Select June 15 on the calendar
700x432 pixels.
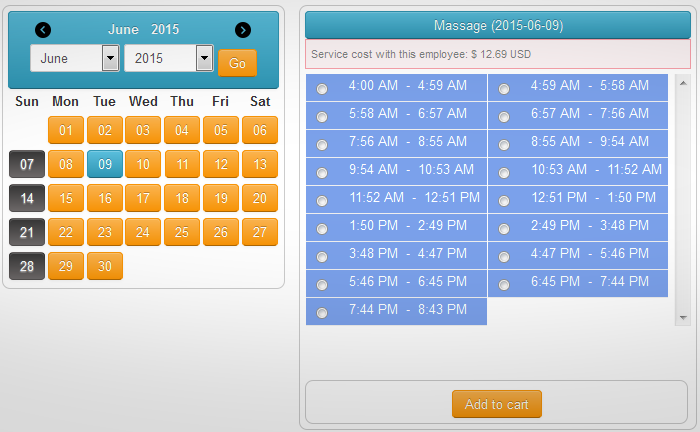[x=66, y=198]
